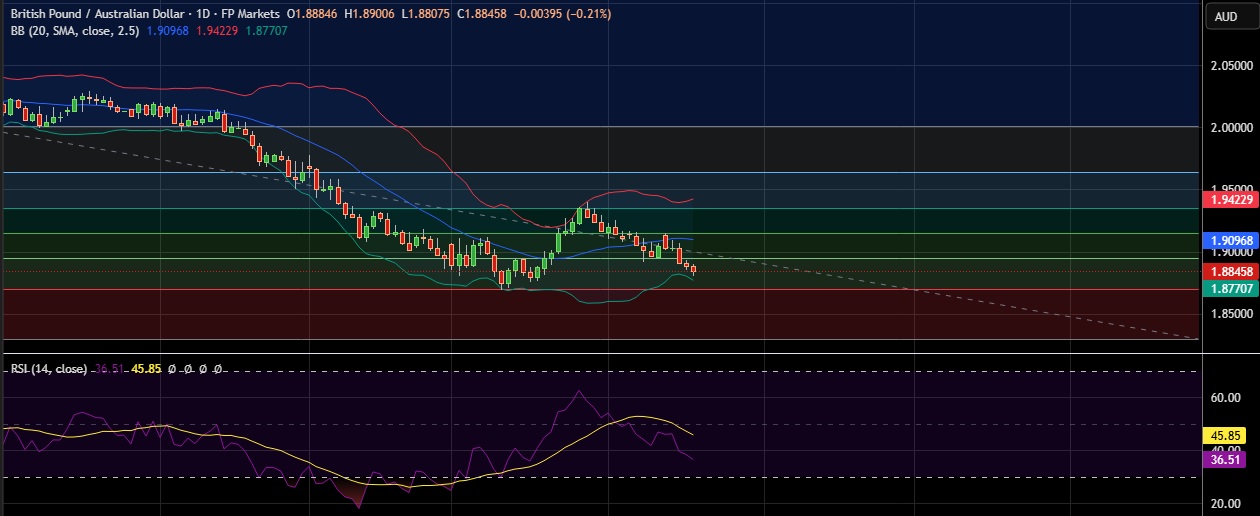Click the 2.05000 level on the price scale
This screenshot has height=516, width=1260.
click(1230, 66)
